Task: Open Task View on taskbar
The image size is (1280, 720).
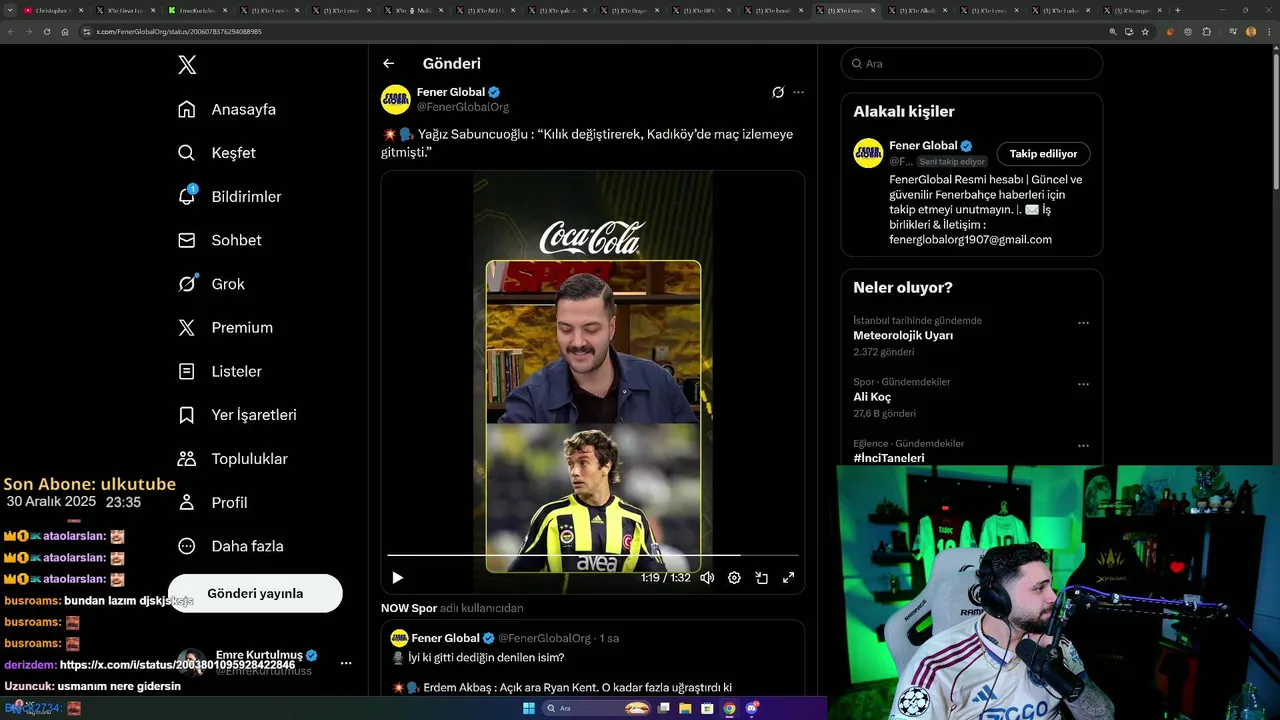Action: tap(663, 708)
